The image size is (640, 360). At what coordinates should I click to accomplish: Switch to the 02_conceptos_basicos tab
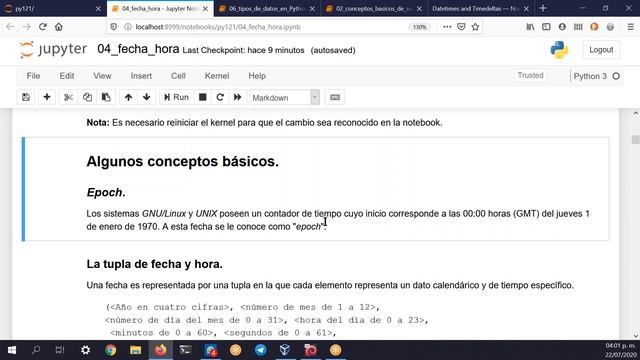373,9
